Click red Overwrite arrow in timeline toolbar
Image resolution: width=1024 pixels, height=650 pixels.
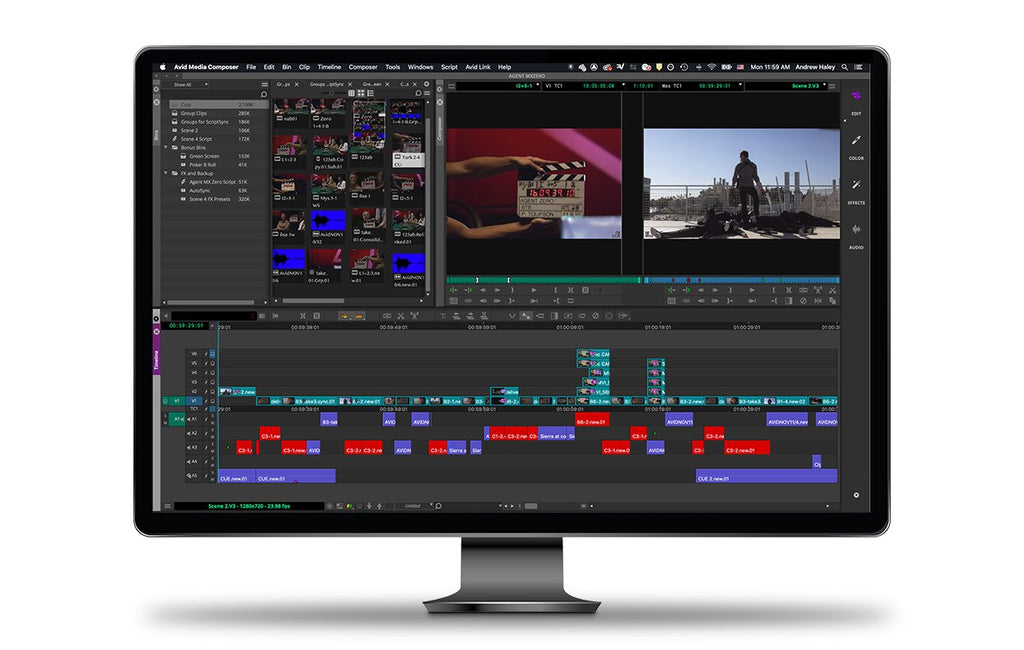pyautogui.click(x=359, y=316)
